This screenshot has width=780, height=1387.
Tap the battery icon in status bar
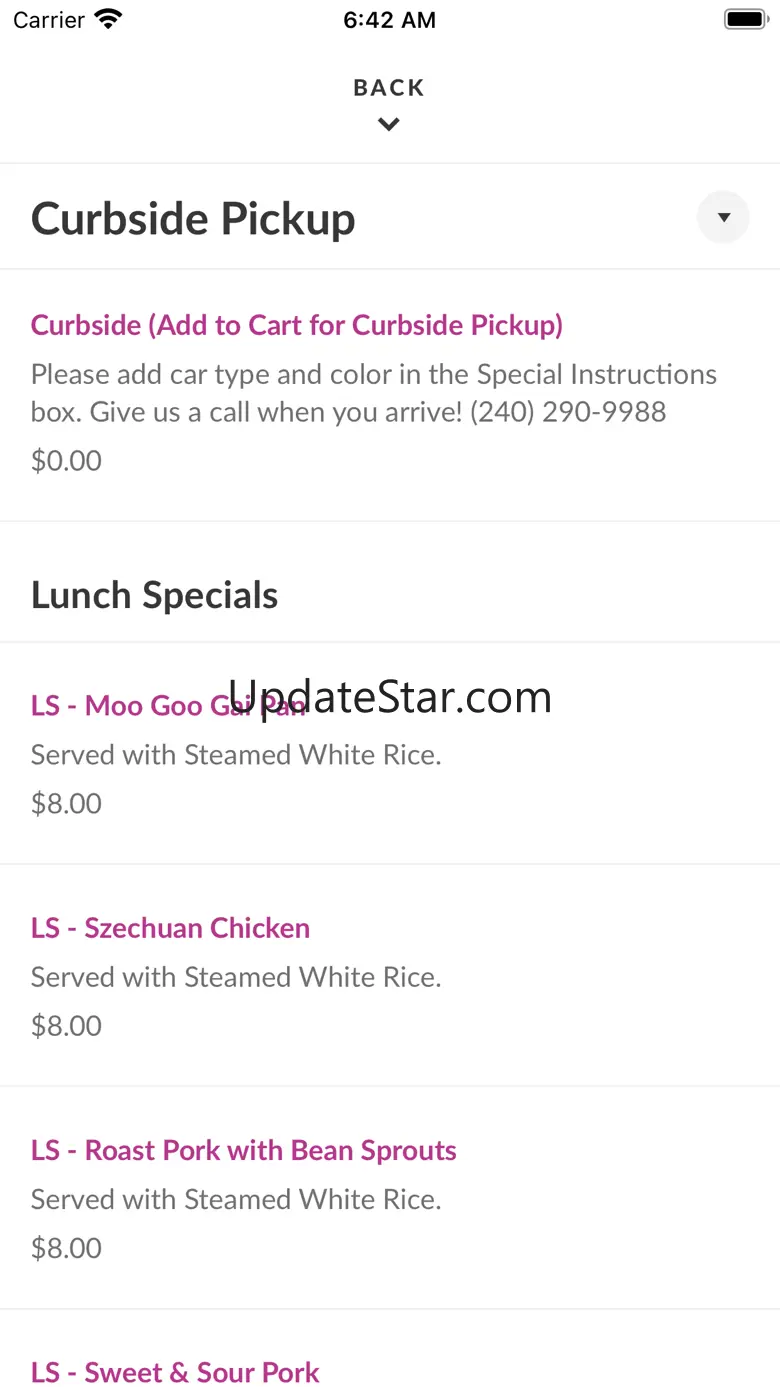744,19
